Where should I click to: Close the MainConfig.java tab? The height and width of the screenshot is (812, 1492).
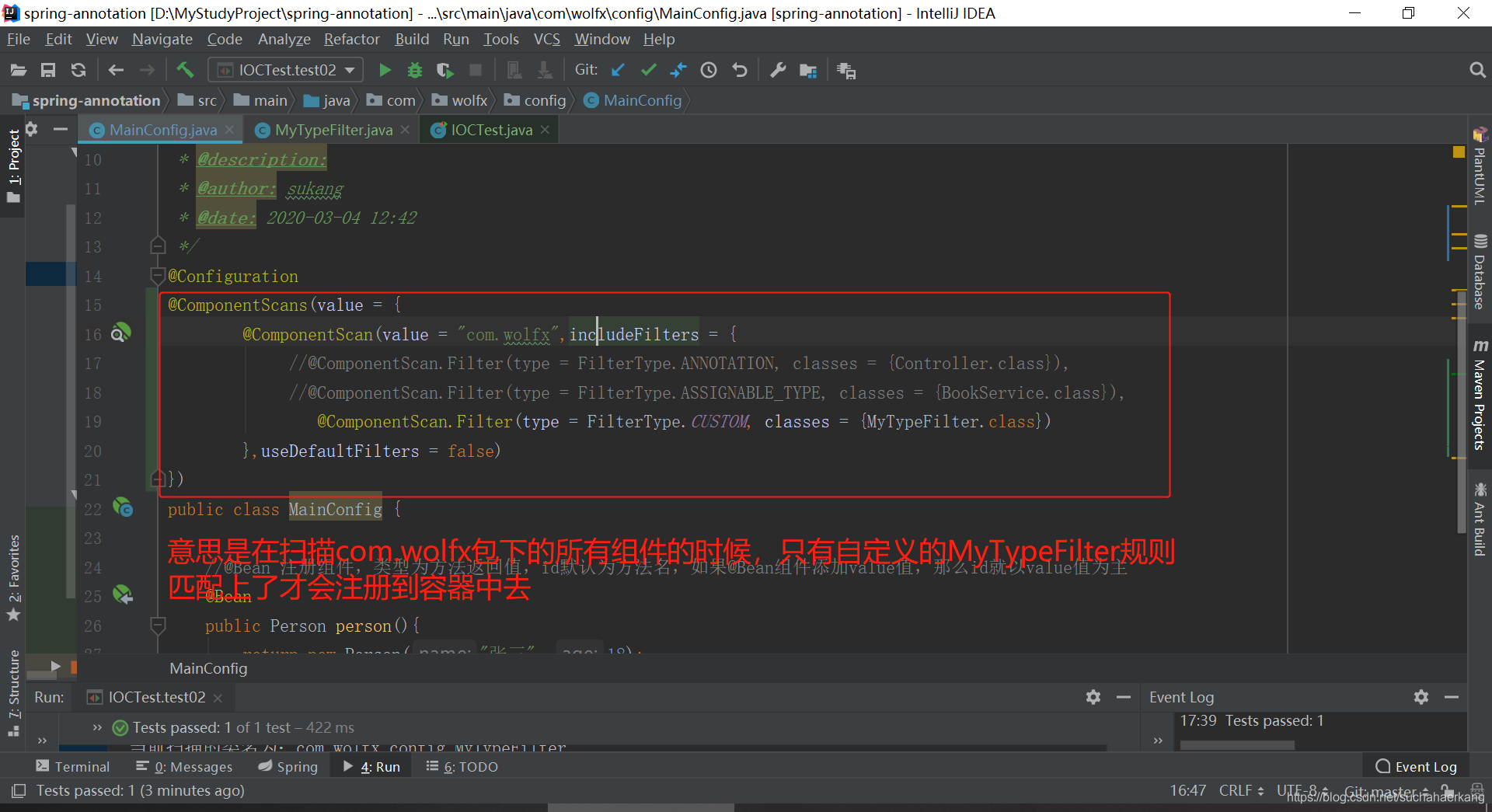[229, 130]
